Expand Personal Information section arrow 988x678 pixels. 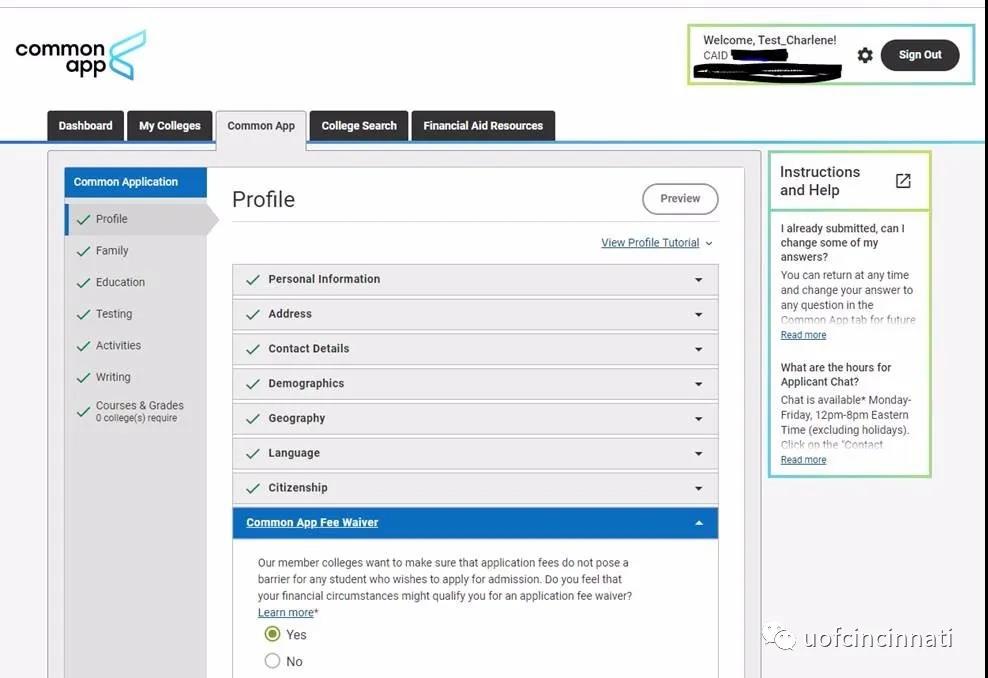(698, 280)
